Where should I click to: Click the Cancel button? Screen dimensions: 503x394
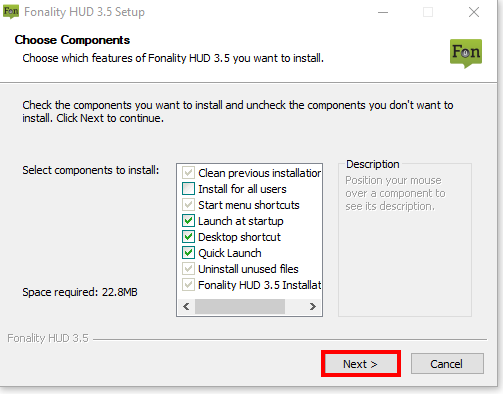point(447,364)
